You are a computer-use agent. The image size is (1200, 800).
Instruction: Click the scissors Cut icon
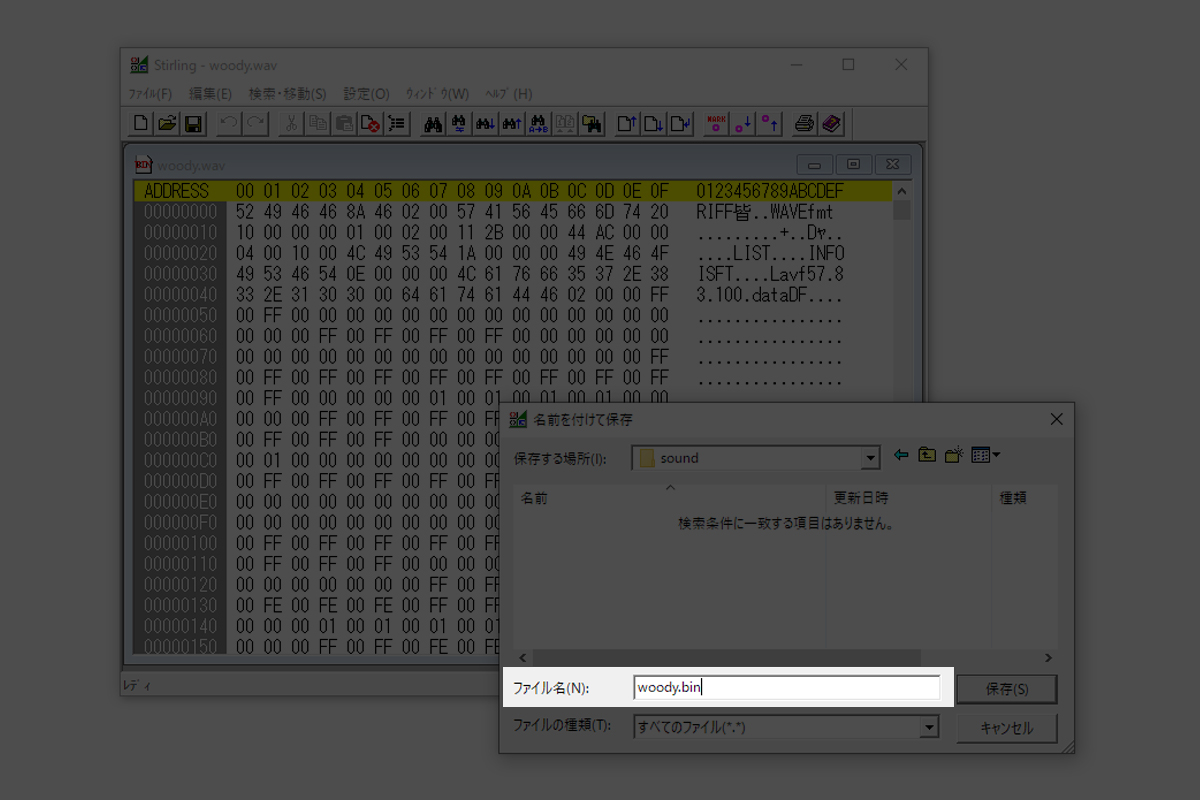pos(291,124)
